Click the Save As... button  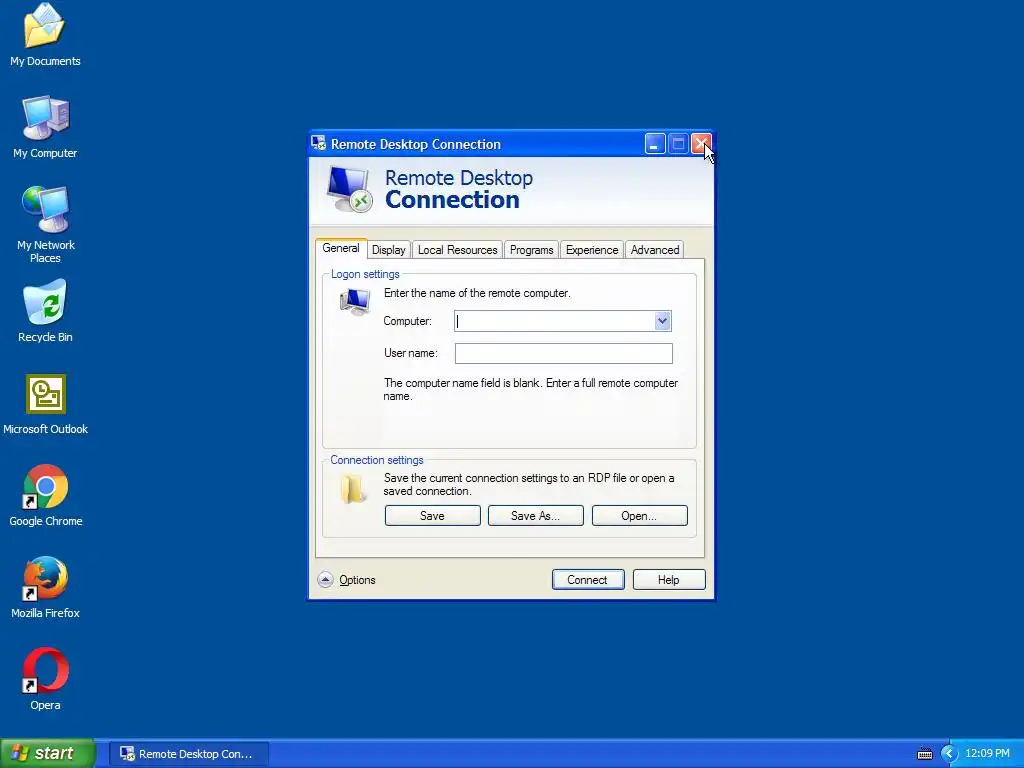(x=536, y=515)
